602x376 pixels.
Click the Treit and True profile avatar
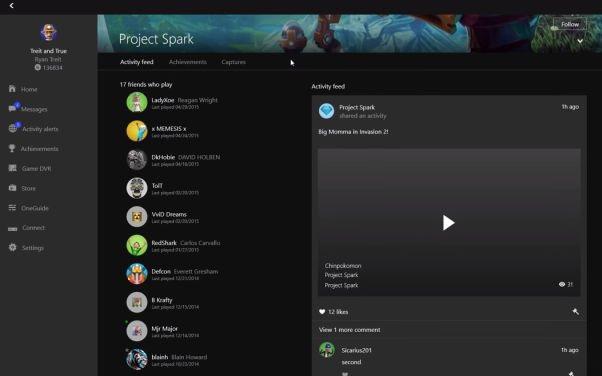[48, 33]
